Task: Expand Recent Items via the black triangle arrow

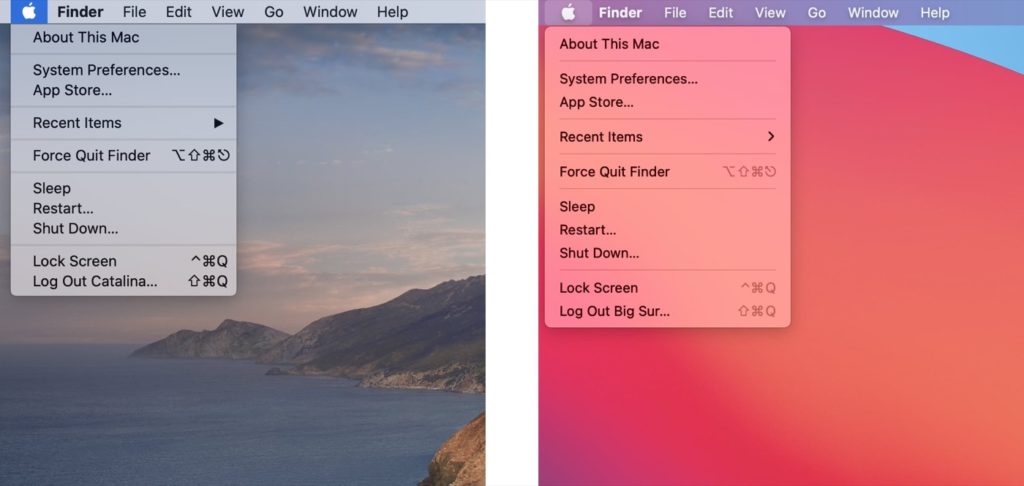Action: (x=218, y=123)
